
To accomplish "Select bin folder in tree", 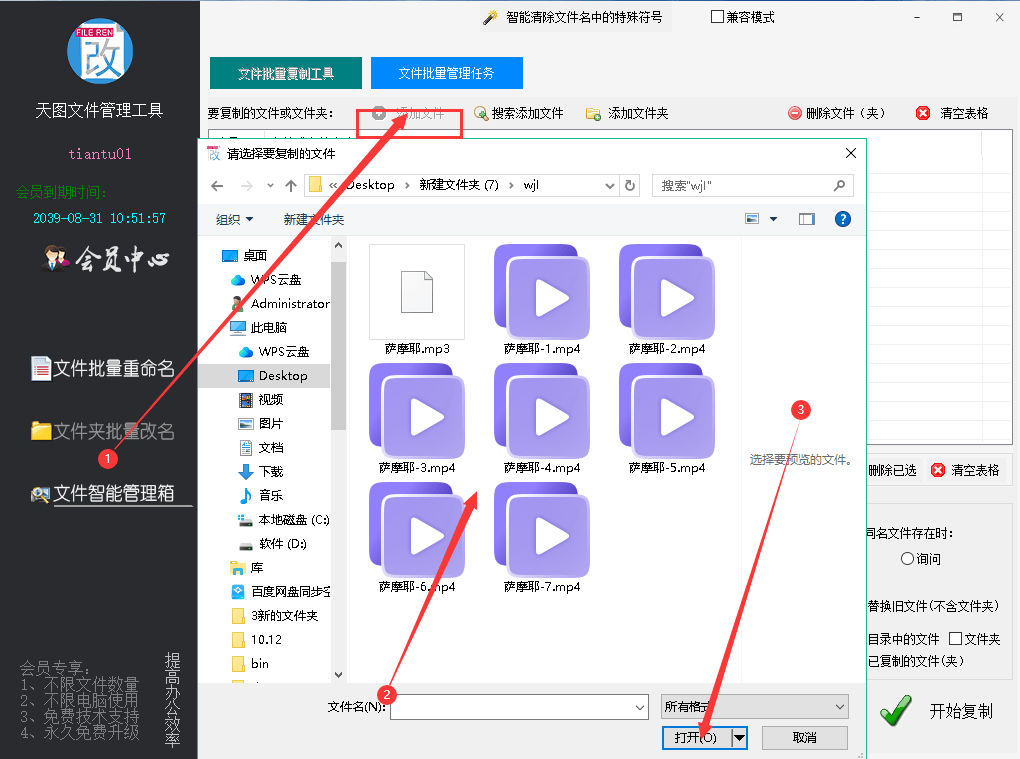I will coord(251,663).
